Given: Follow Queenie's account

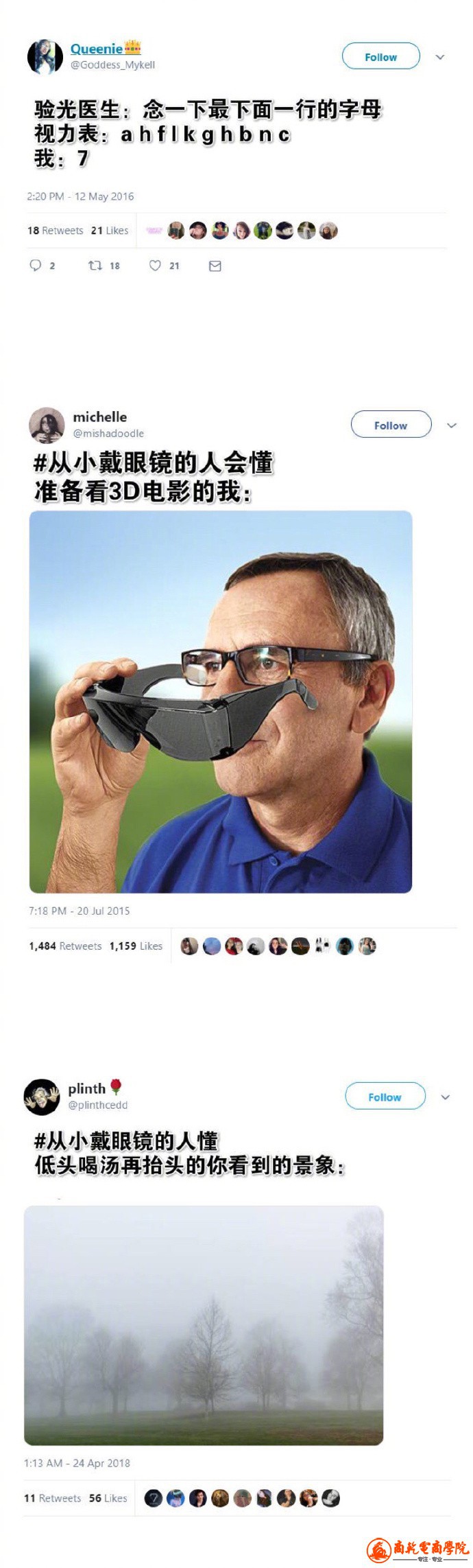Looking at the screenshot, I should pyautogui.click(x=380, y=57).
